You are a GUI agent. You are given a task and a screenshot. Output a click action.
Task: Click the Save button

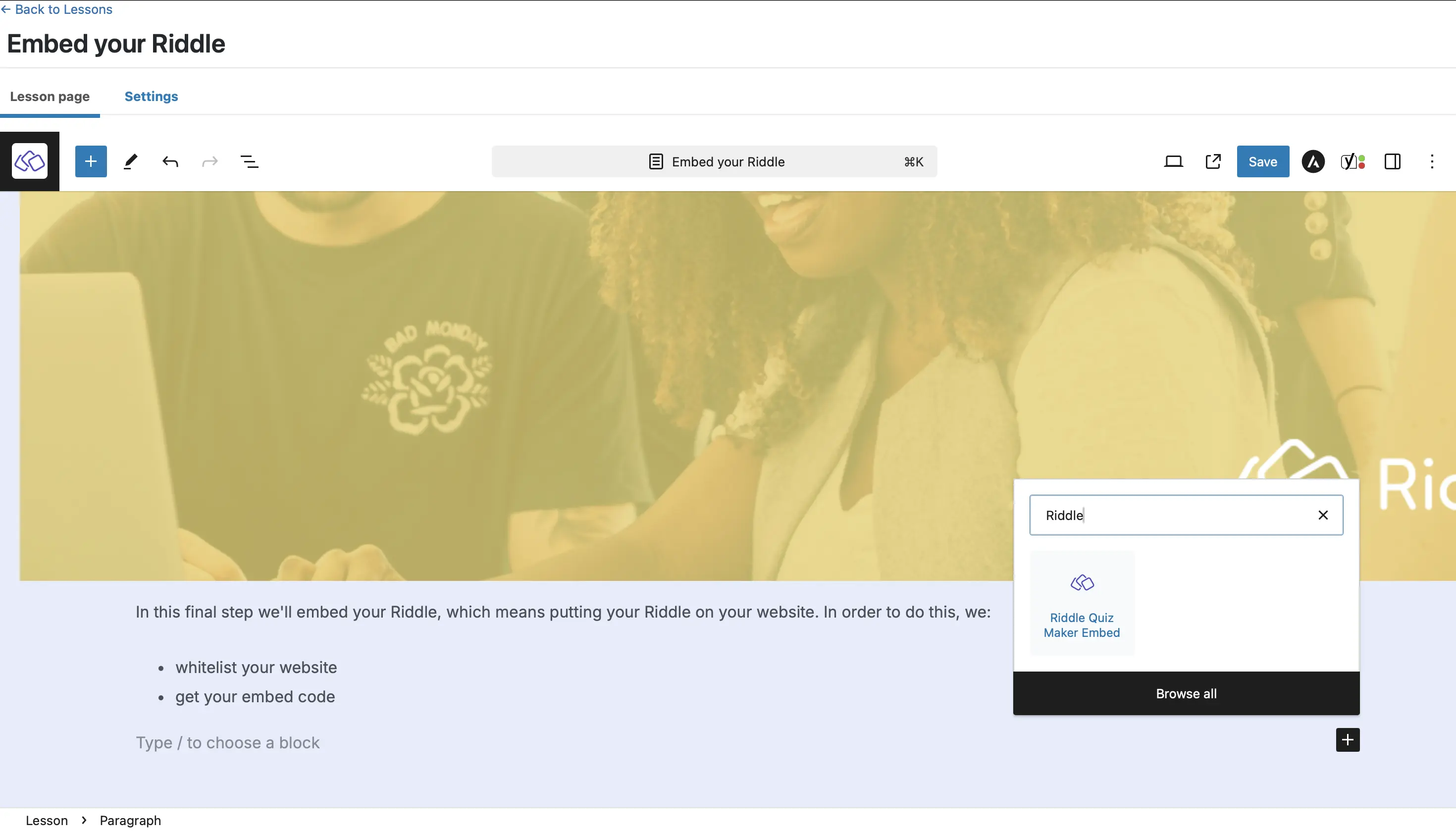[1263, 161]
